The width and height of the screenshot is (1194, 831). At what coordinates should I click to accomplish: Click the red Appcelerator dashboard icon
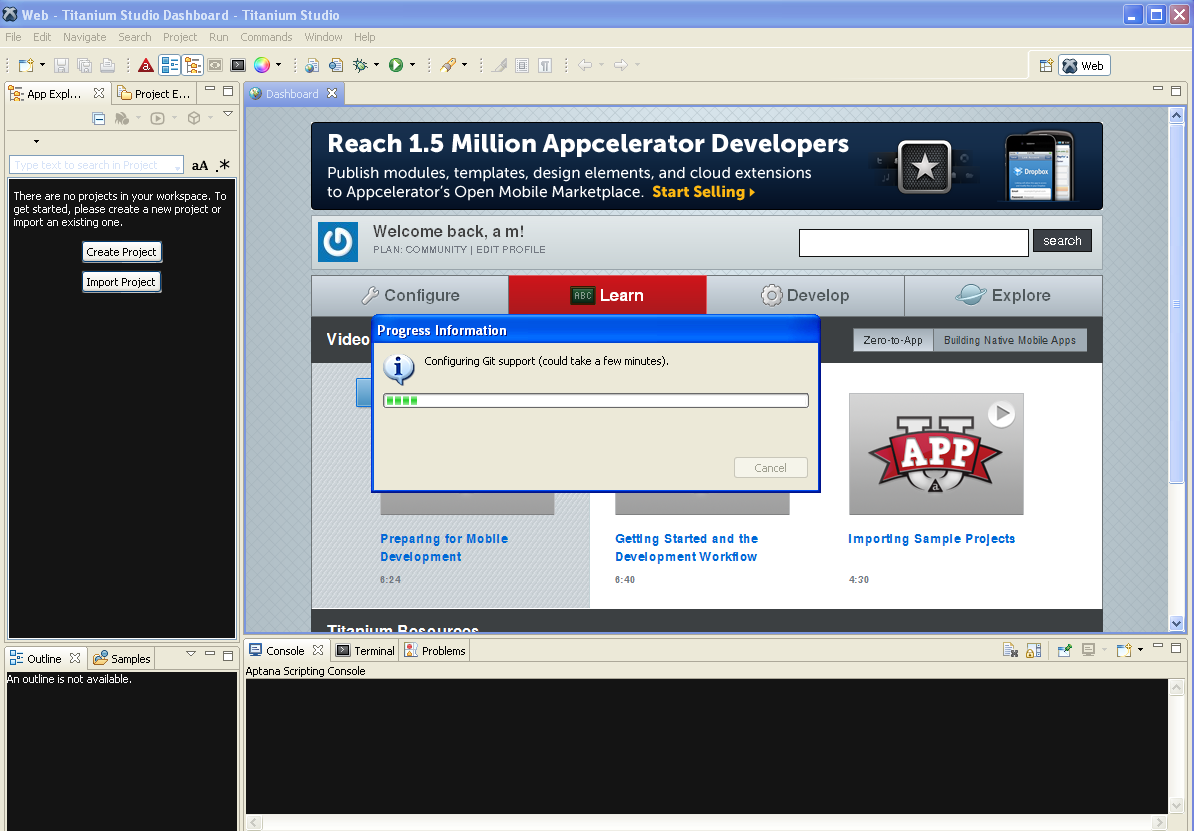click(x=145, y=66)
